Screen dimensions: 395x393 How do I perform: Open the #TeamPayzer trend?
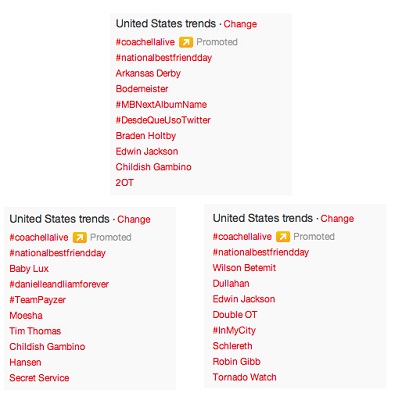coord(37,300)
